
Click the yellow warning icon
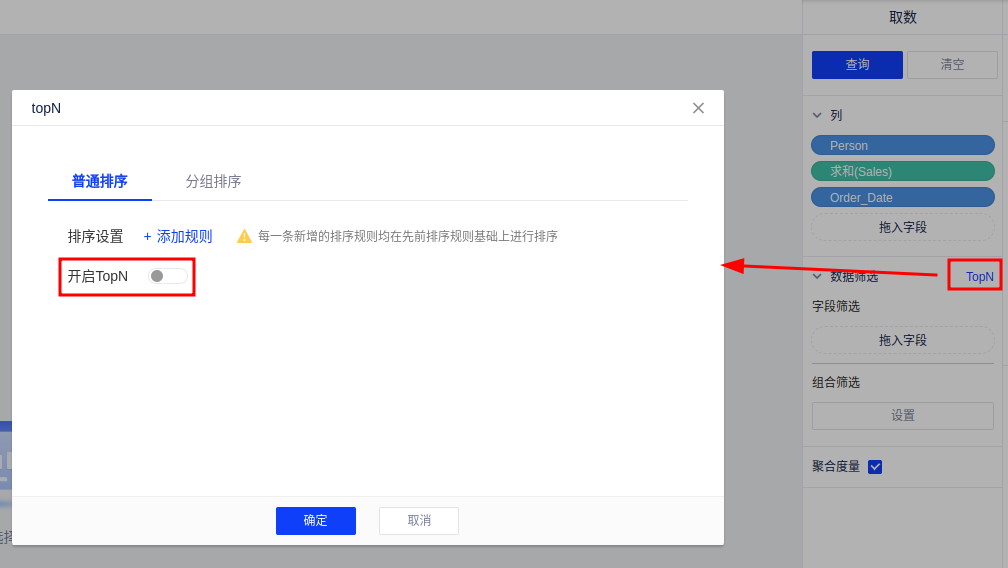point(244,237)
